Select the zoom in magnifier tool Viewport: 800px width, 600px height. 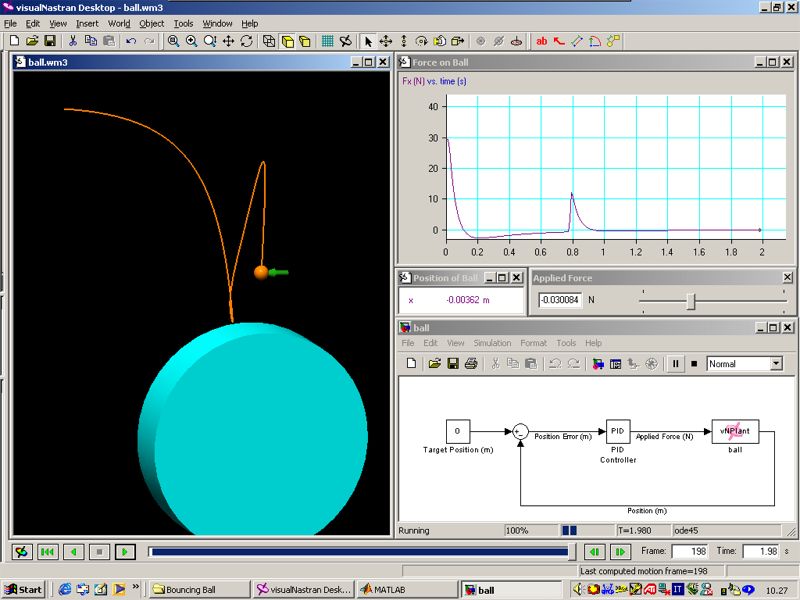pos(191,41)
